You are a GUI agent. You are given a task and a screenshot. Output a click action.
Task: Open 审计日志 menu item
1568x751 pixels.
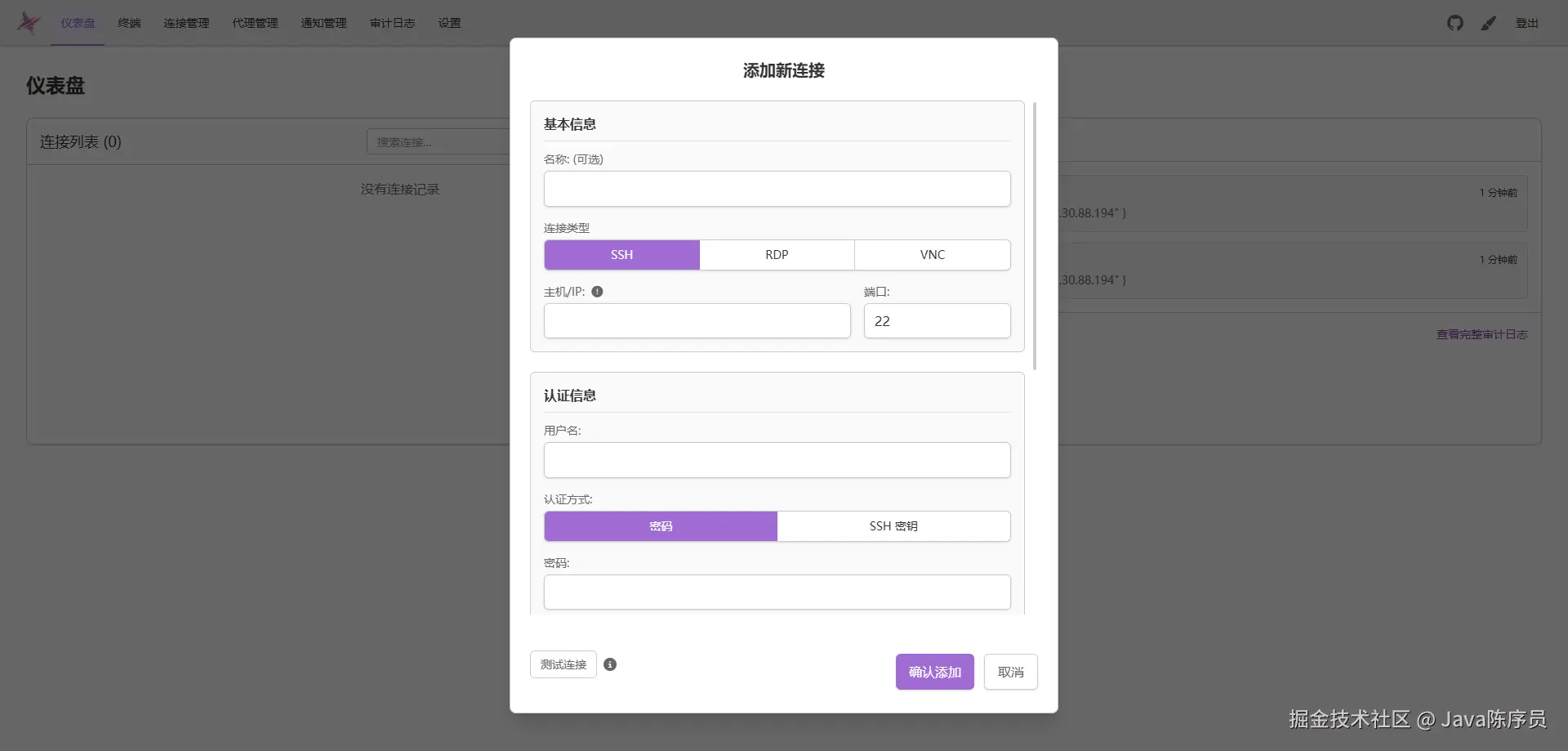point(392,23)
